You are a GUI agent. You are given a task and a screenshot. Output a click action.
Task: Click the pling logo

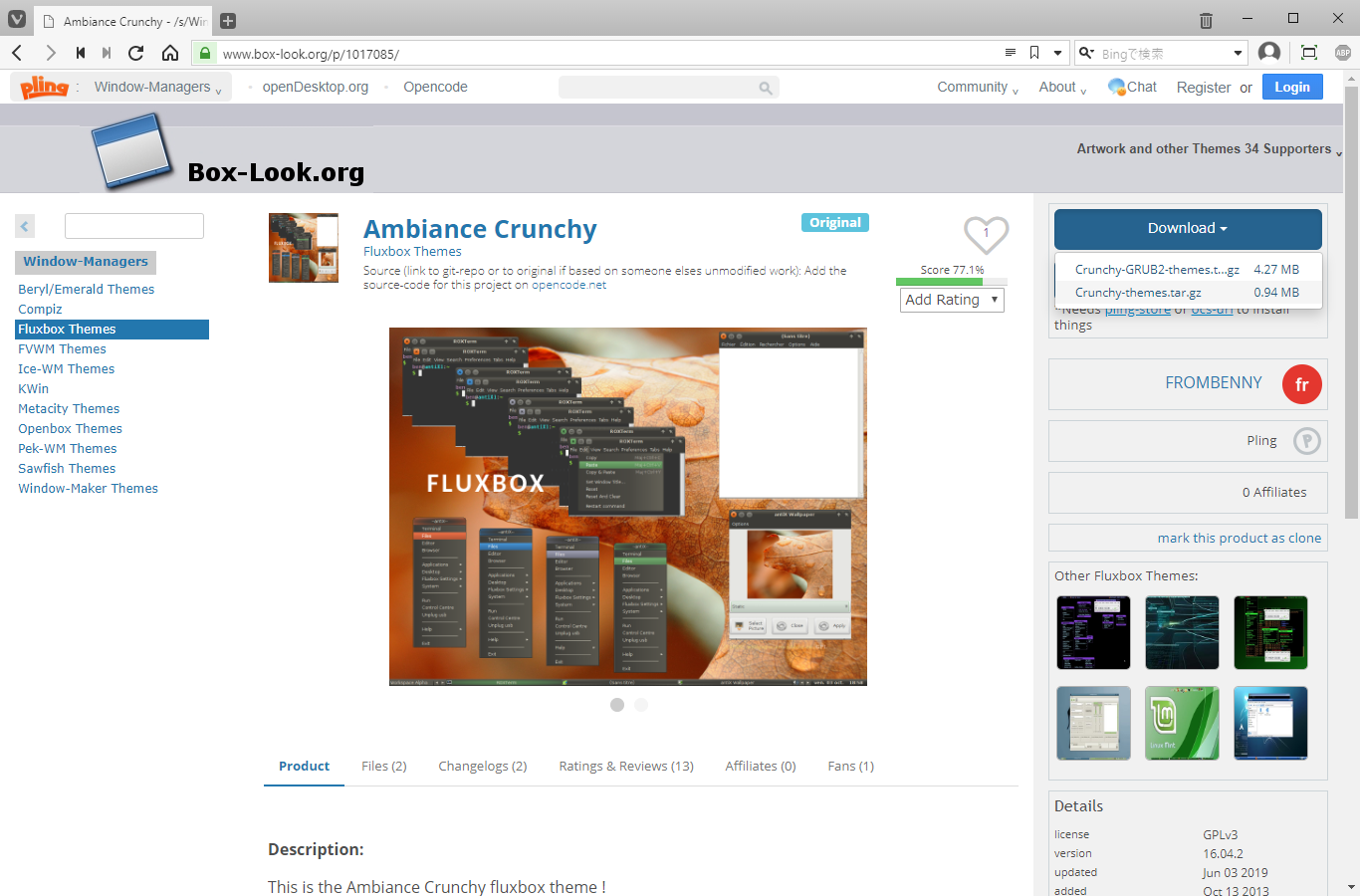click(45, 88)
